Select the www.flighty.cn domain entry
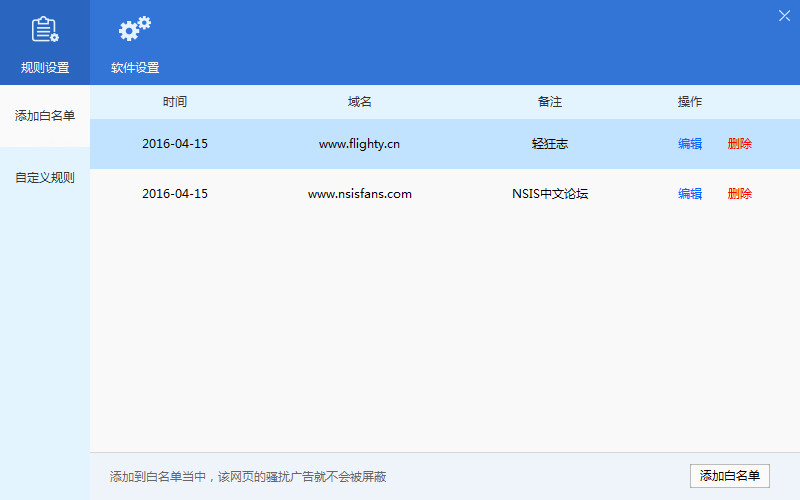 pos(360,144)
